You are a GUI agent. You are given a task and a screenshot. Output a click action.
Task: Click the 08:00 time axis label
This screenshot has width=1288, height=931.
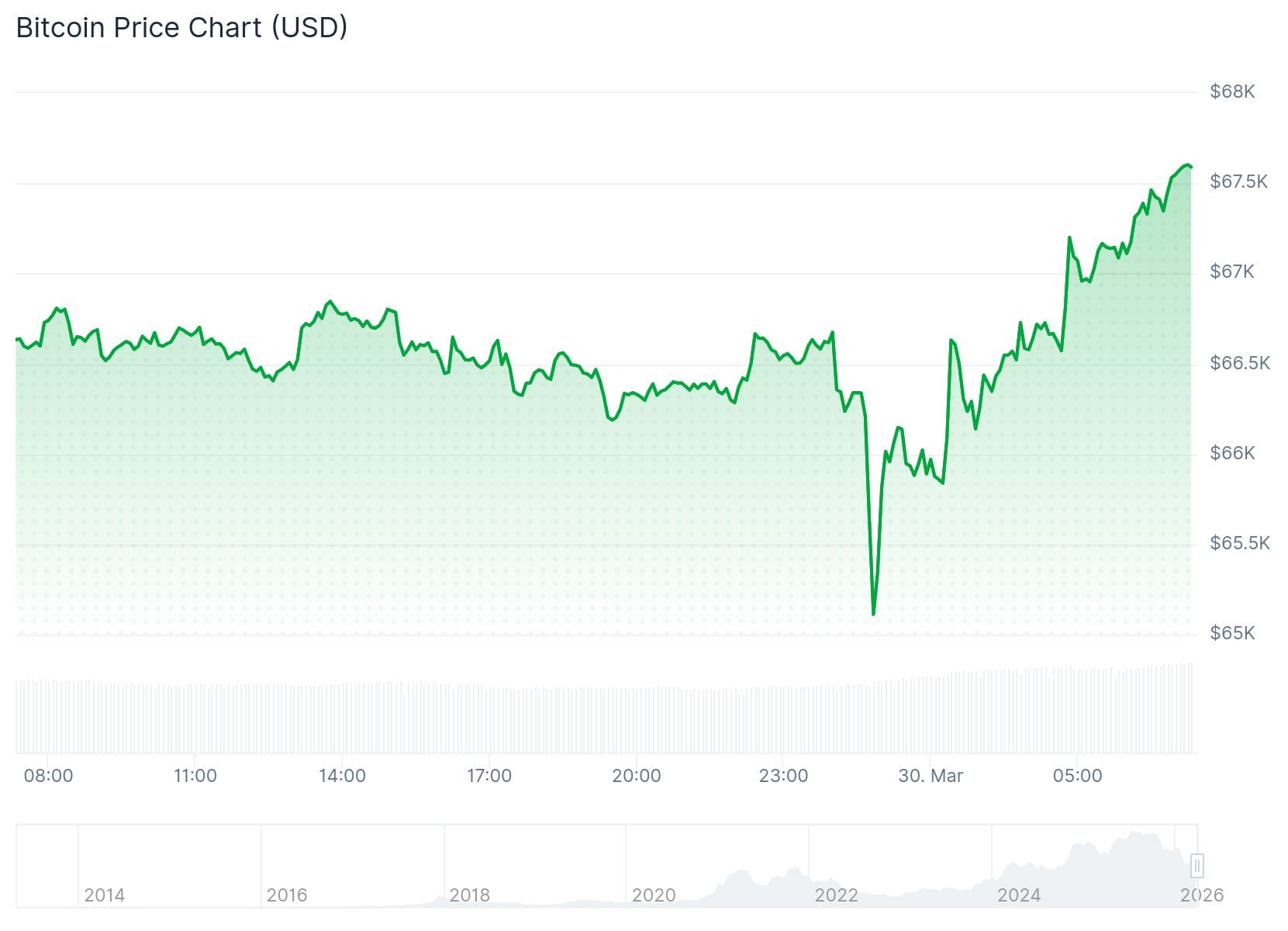coord(48,776)
